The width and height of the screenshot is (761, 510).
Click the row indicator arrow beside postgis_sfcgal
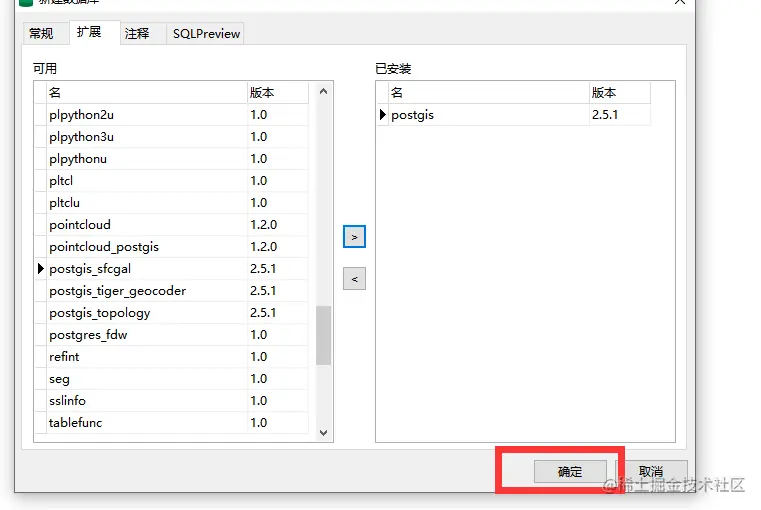[x=41, y=269]
